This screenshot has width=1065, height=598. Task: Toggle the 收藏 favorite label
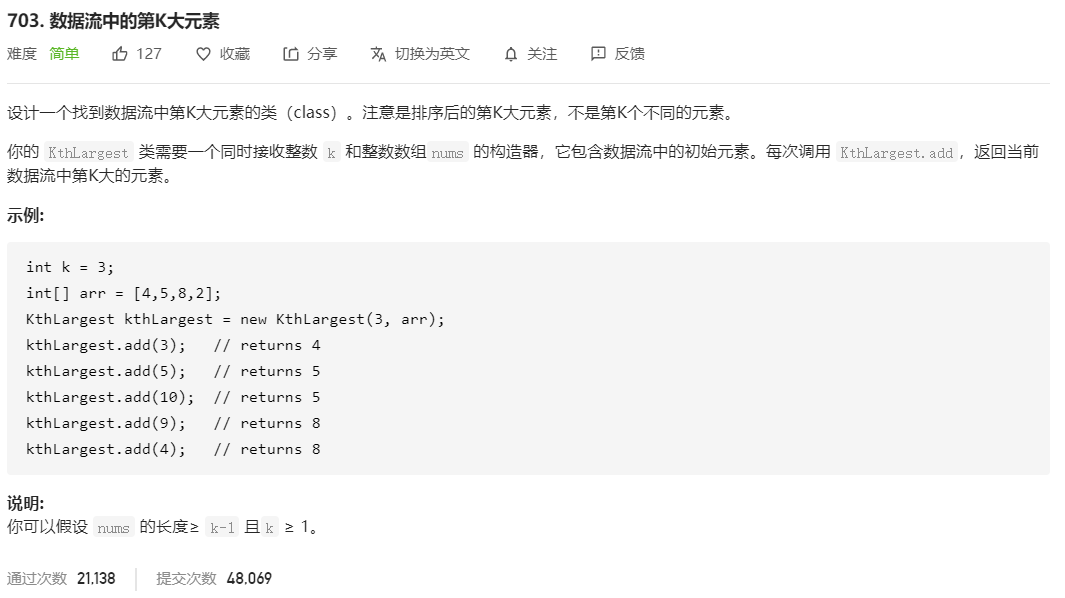pyautogui.click(x=235, y=54)
